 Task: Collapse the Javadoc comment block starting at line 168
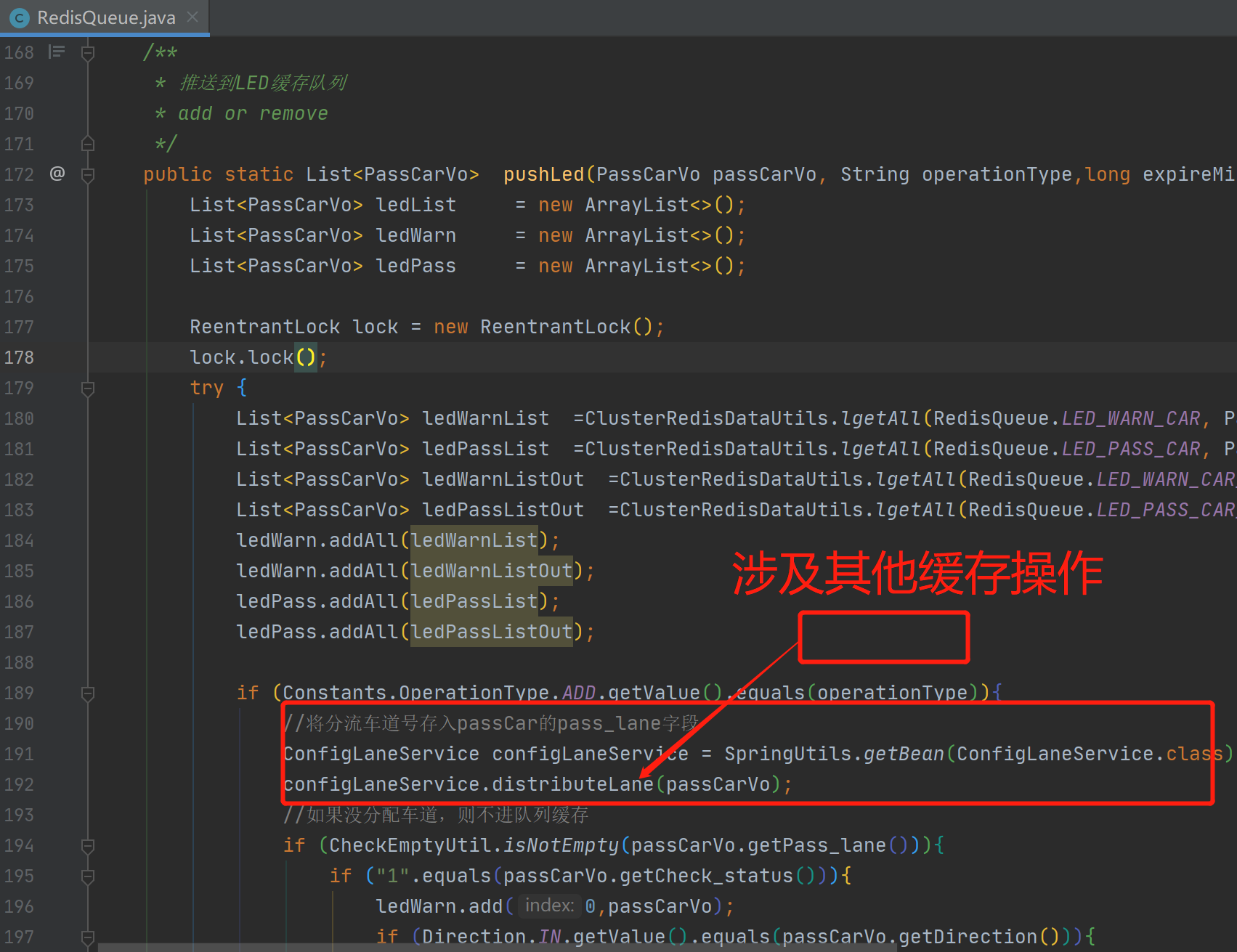88,53
